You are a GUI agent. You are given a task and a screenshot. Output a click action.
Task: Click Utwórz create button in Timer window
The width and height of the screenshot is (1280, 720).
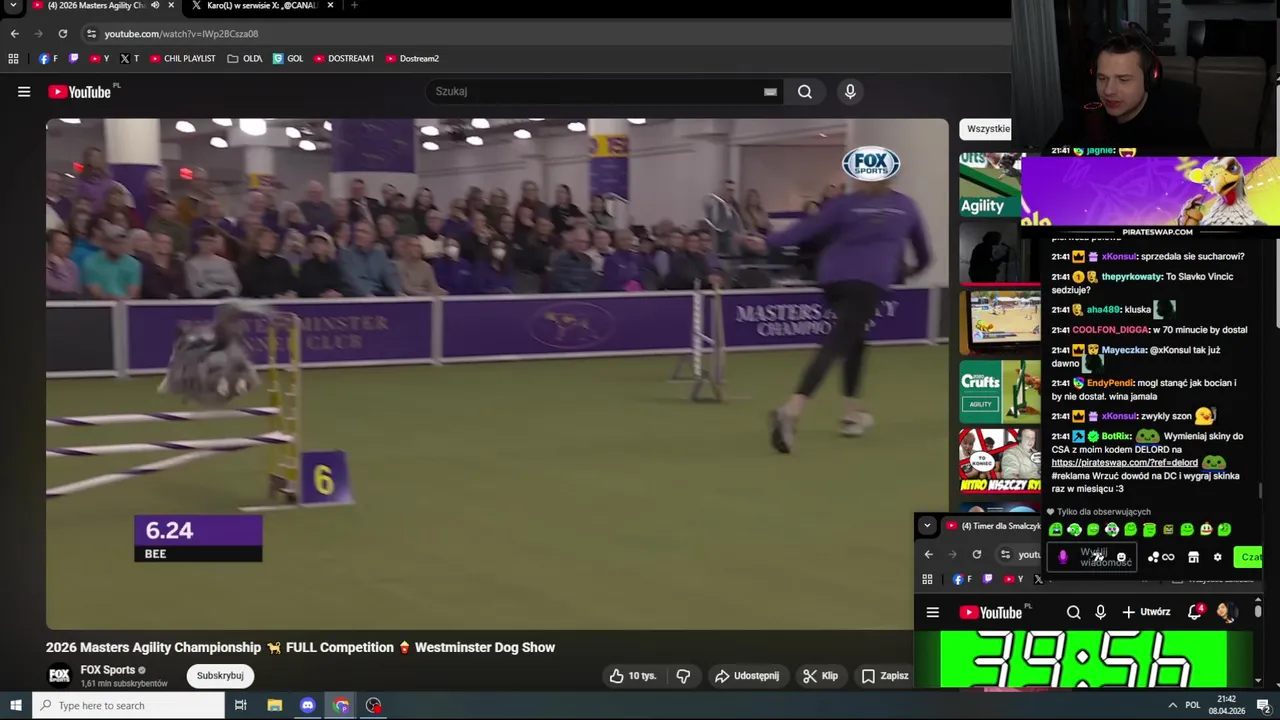1145,613
